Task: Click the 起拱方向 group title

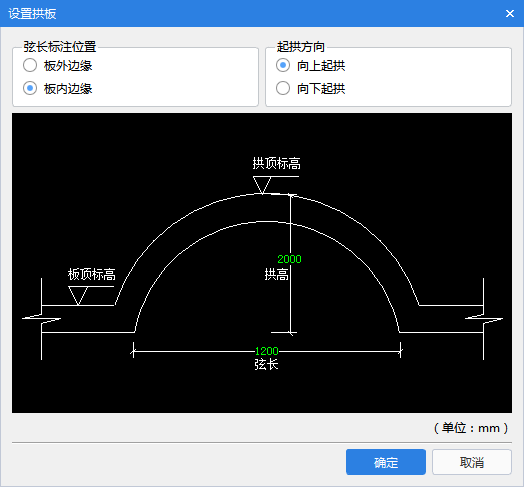Action: click(x=300, y=47)
